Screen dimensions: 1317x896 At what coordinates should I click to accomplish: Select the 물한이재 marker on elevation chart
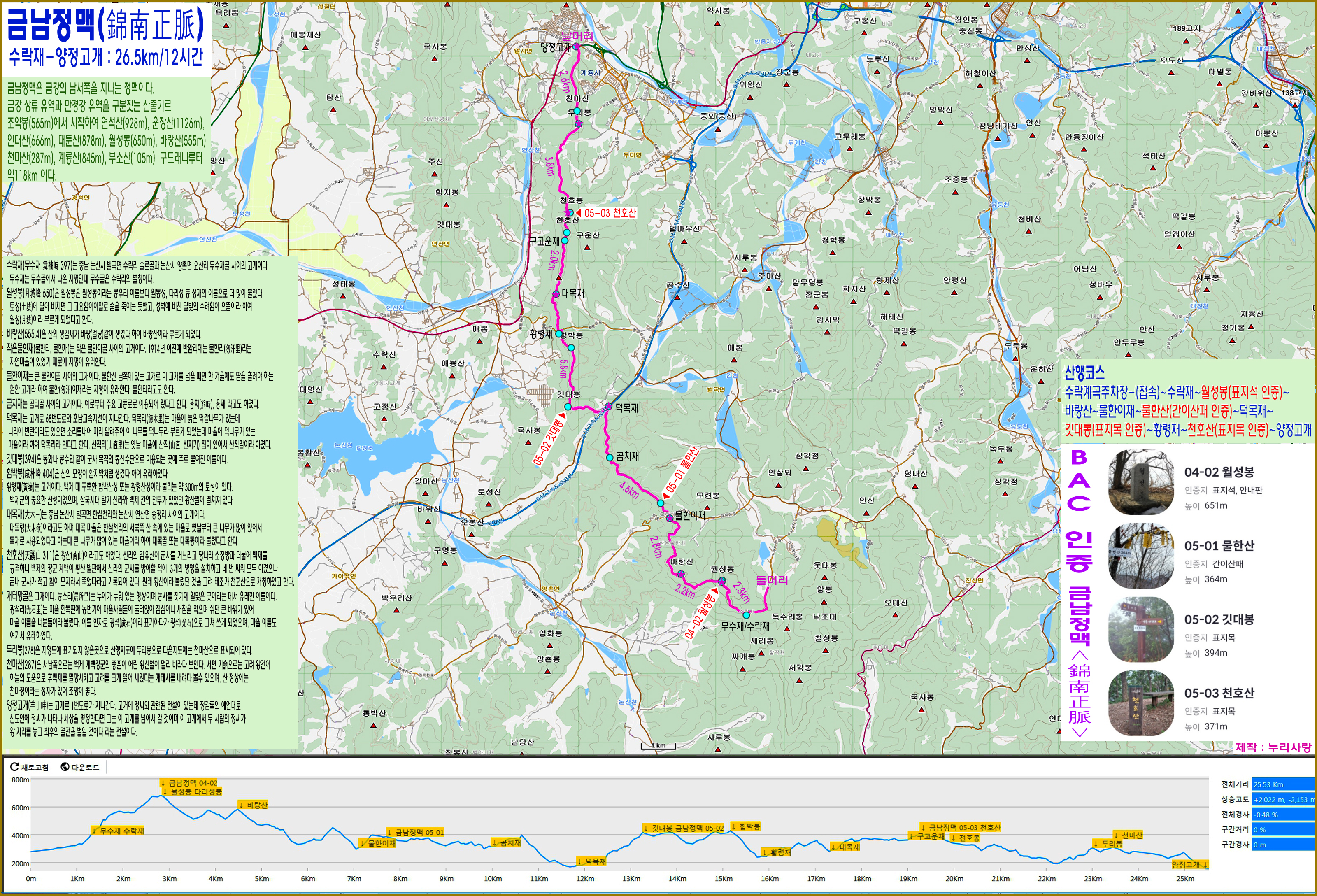[378, 843]
